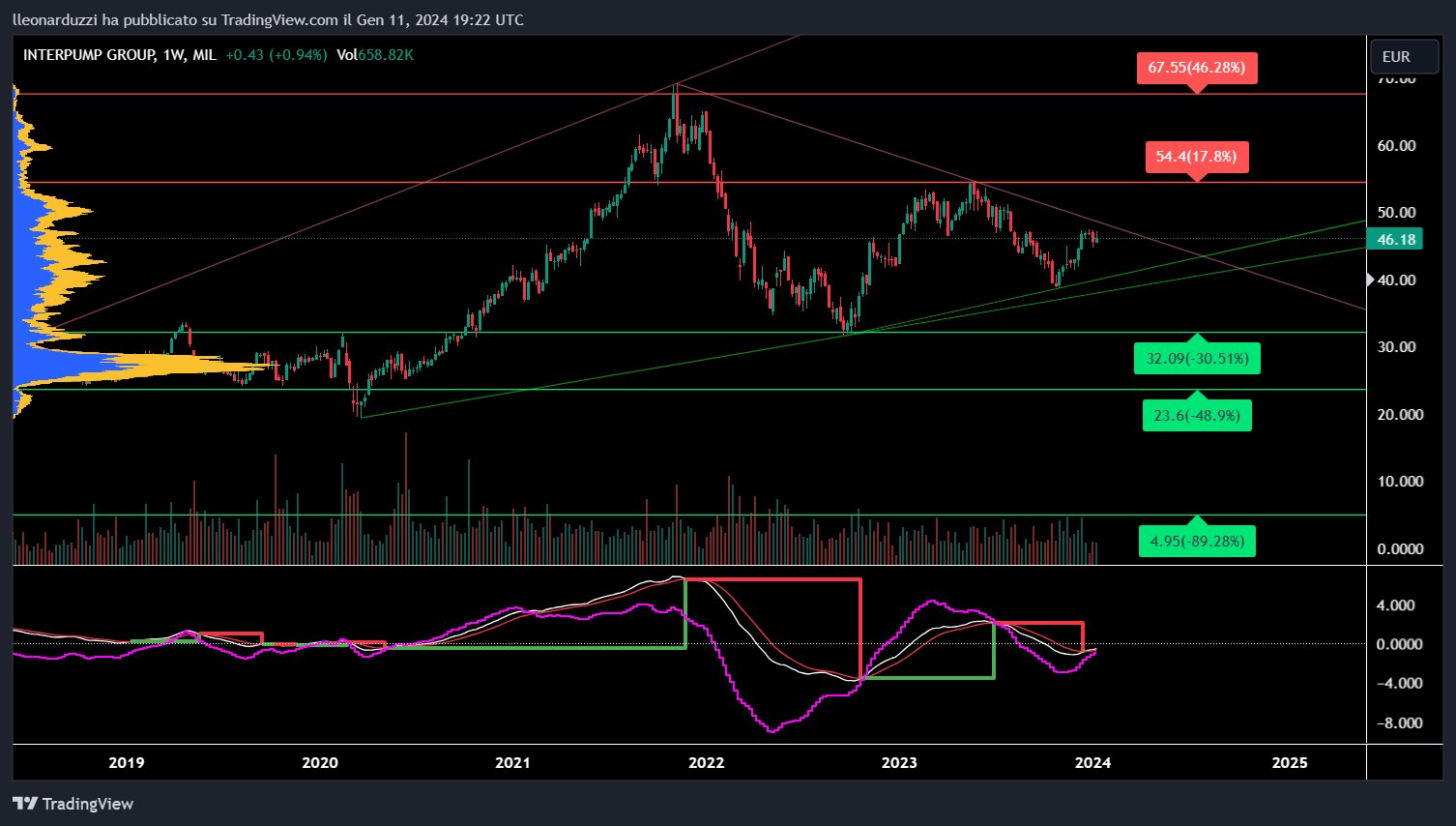
Task: Click the 54.4(17.8%) red price label
Action: pyautogui.click(x=1197, y=157)
